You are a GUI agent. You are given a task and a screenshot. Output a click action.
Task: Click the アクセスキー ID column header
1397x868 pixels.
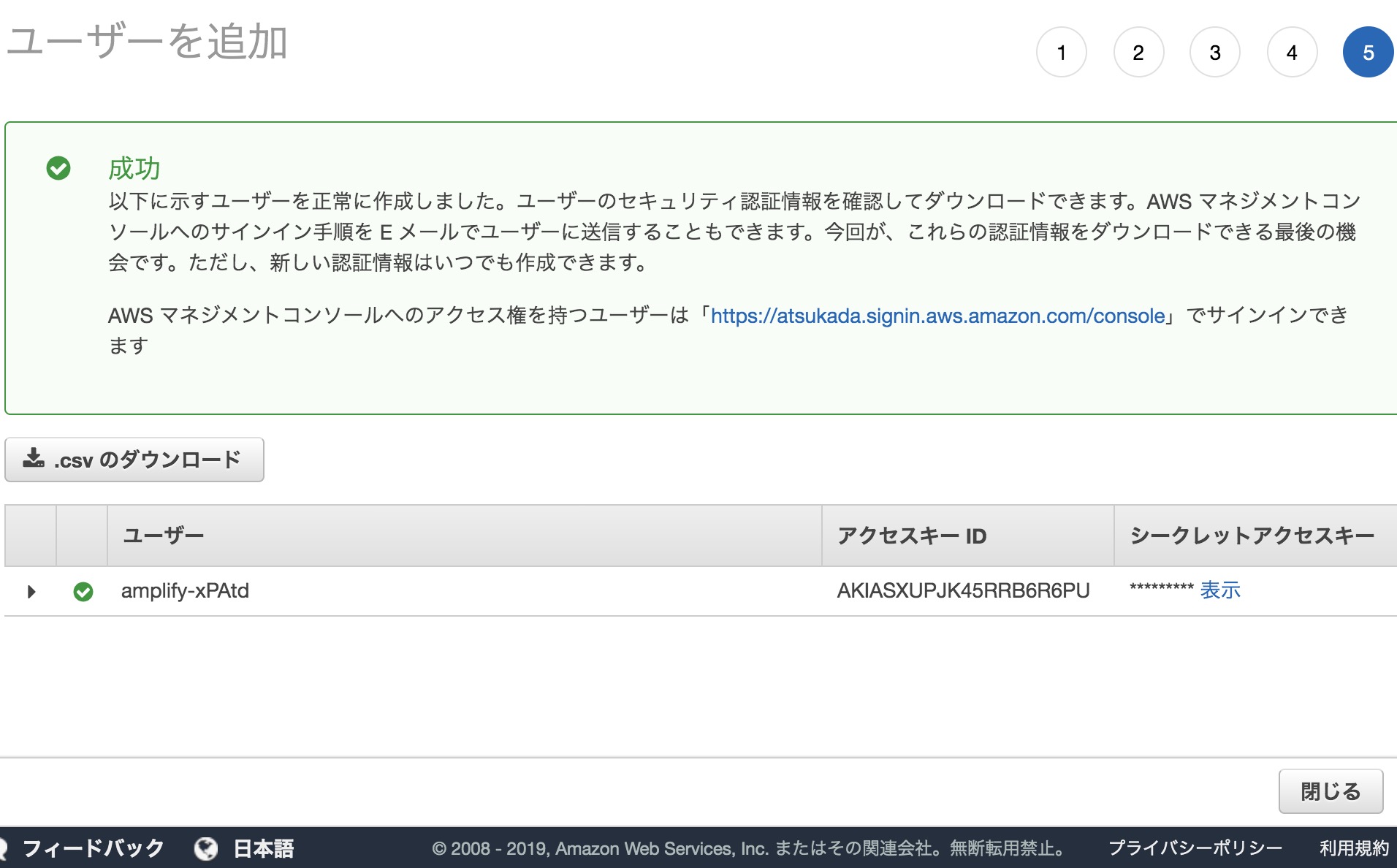(x=968, y=536)
